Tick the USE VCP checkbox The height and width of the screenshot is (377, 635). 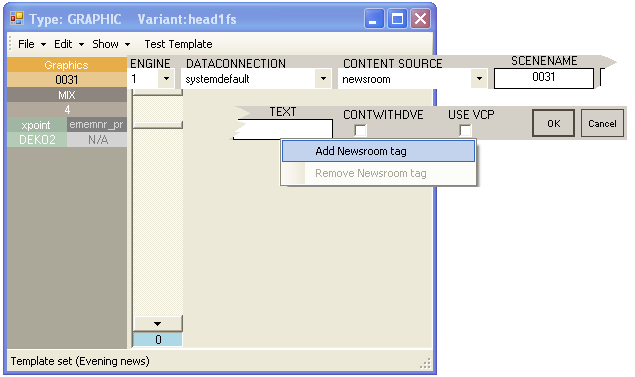[465, 130]
